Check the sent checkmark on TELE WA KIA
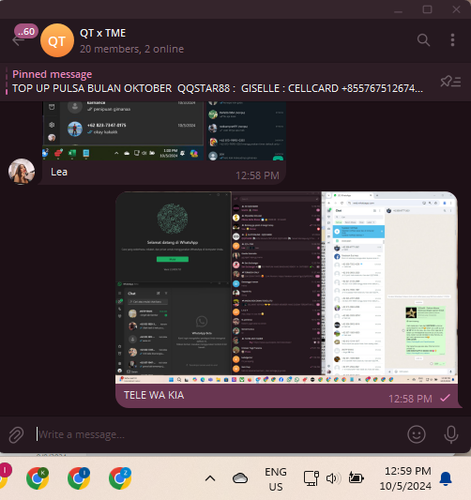 pyautogui.click(x=445, y=398)
